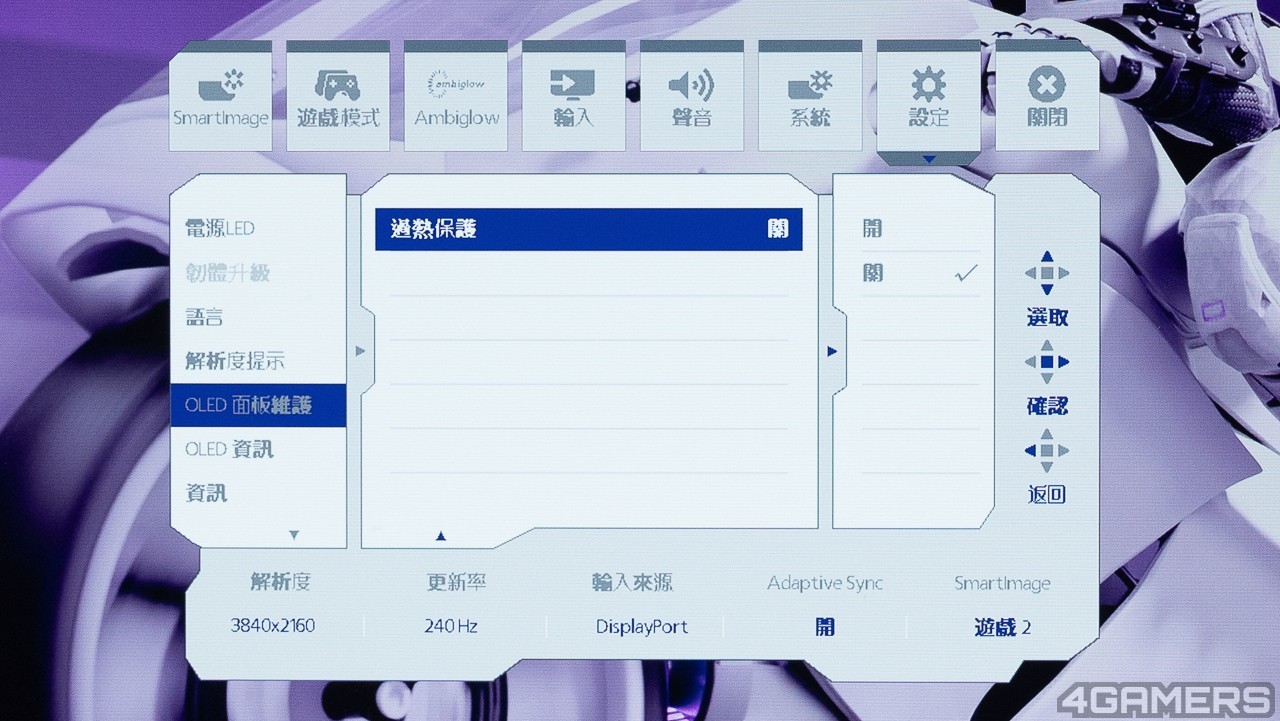Click the 遊戲 2 SmartImage value
1280x721 pixels.
tap(1002, 627)
